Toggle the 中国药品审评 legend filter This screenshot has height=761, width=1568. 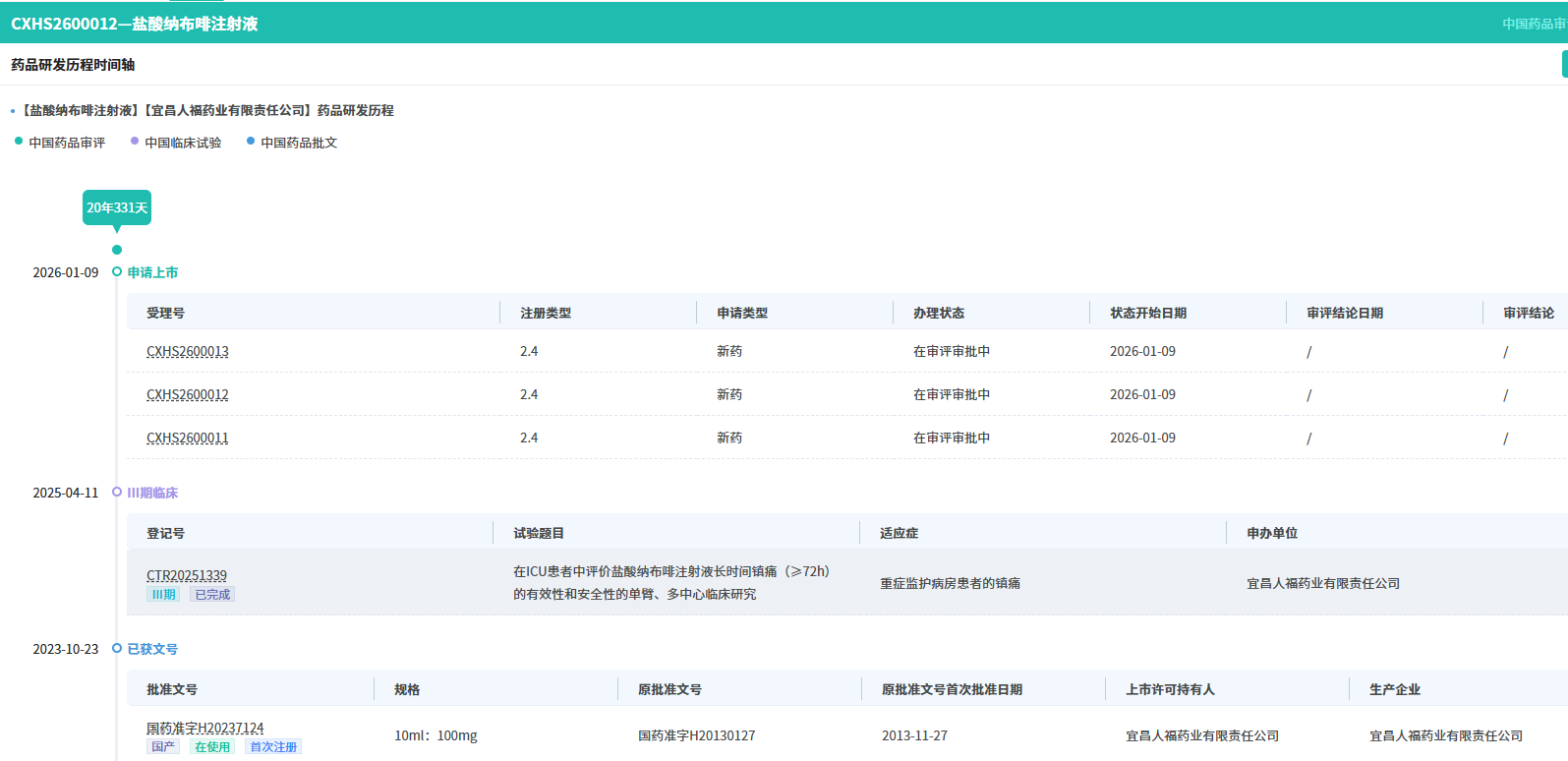coord(60,143)
